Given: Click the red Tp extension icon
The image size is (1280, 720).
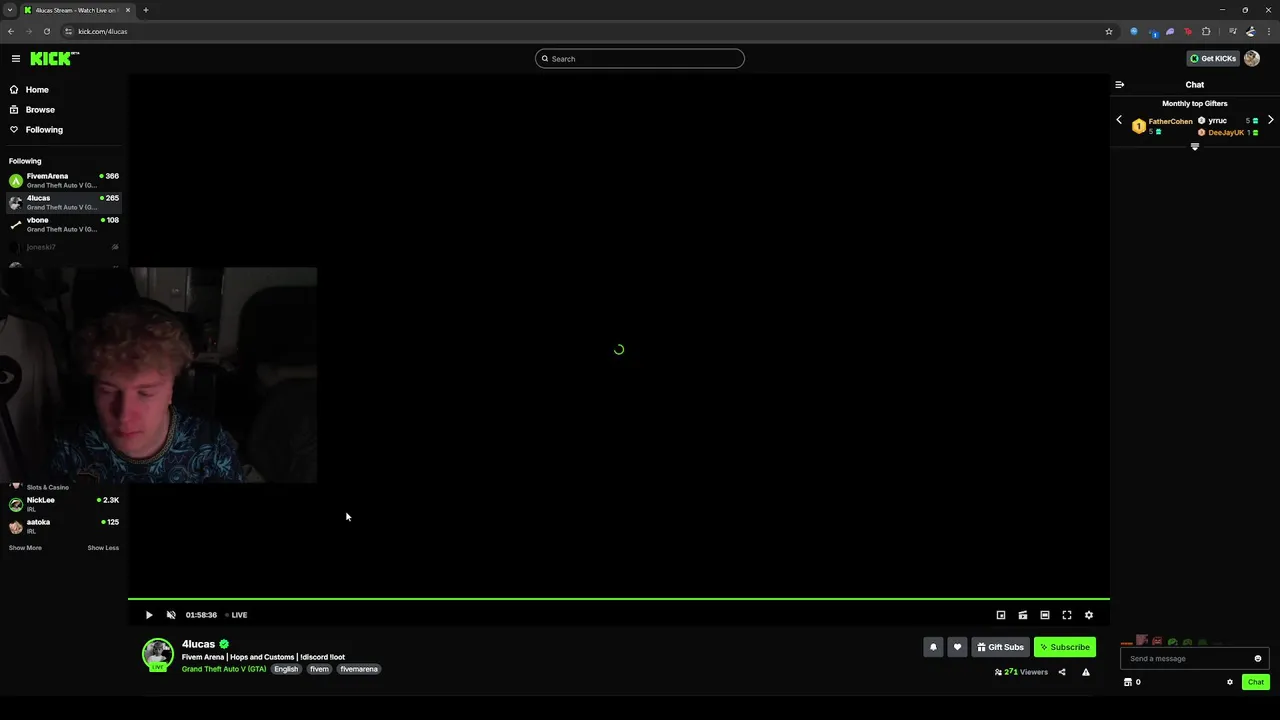Looking at the screenshot, I should pyautogui.click(x=1188, y=31).
